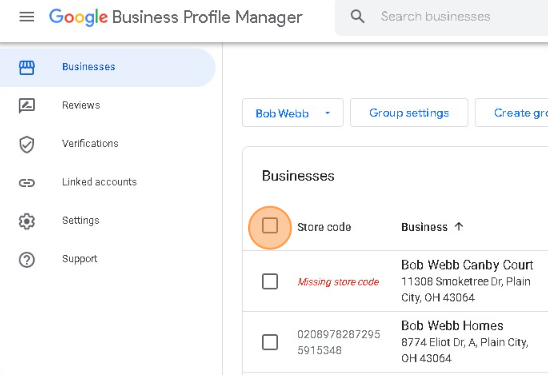
Task: Click the Group settings button
Action: tap(409, 113)
